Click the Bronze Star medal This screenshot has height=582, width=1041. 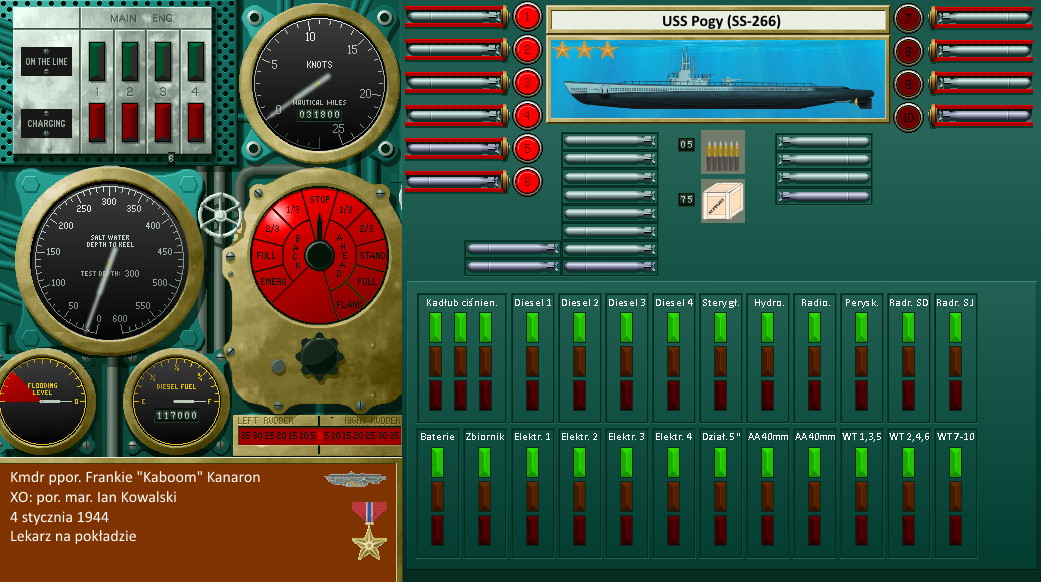coord(368,529)
